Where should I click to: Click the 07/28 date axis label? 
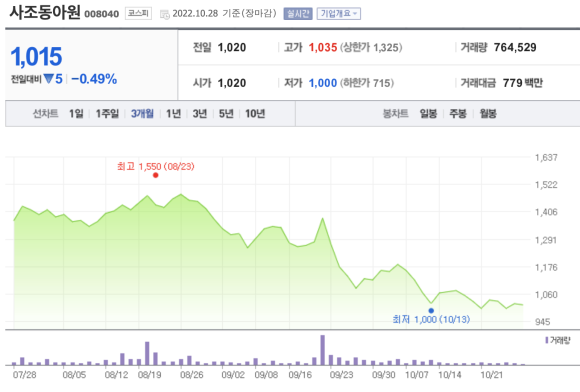(25, 375)
